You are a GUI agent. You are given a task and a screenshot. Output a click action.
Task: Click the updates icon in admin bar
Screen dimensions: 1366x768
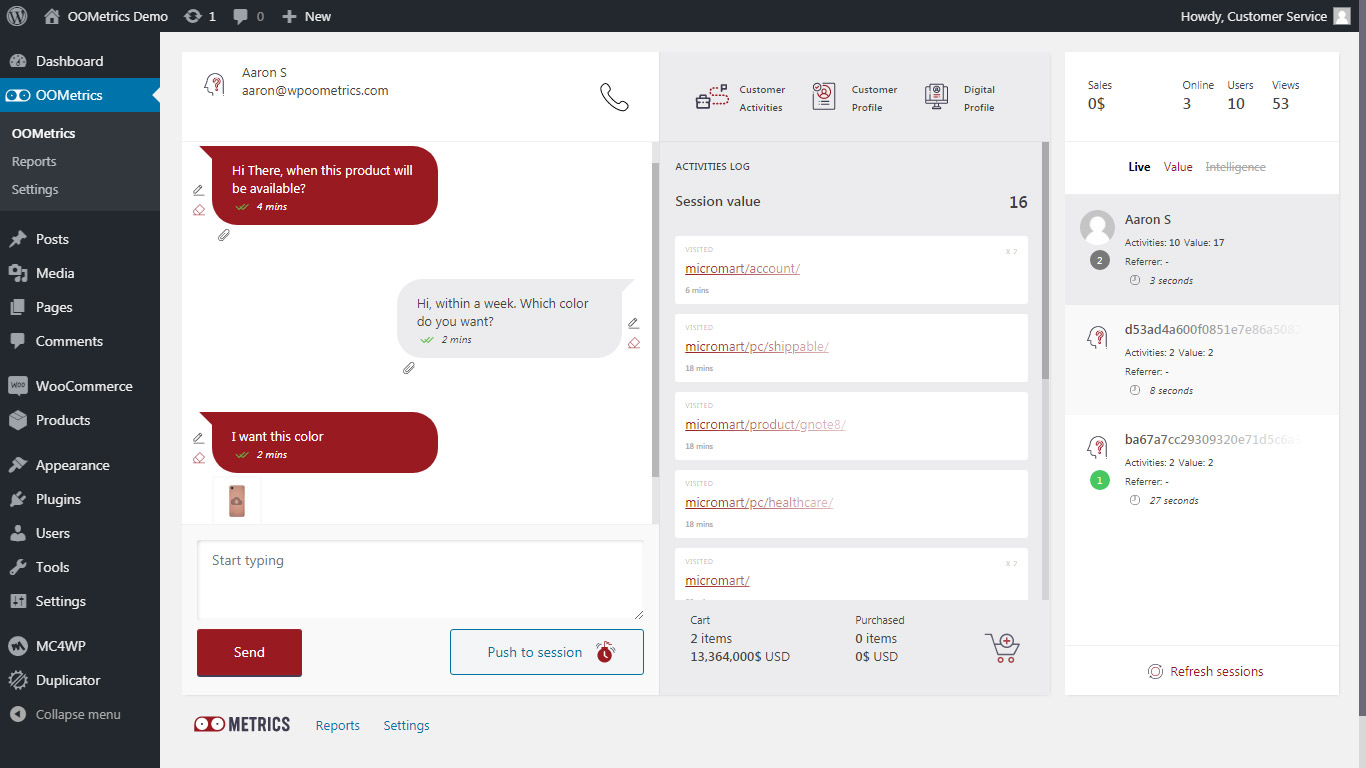coord(200,16)
